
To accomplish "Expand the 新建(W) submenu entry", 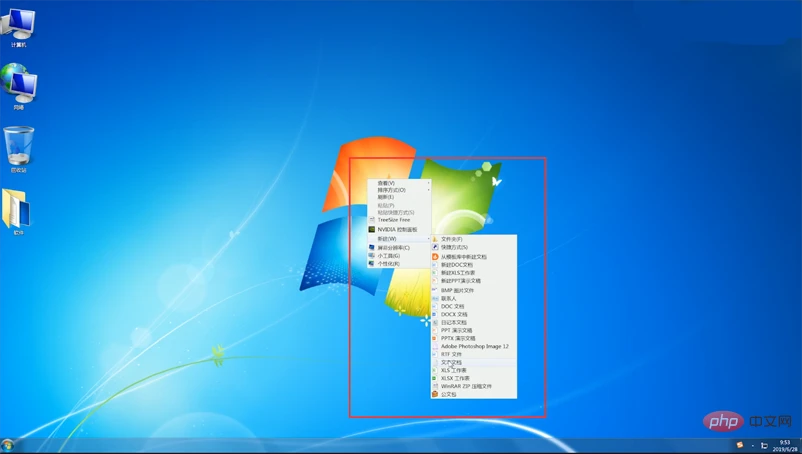I will pyautogui.click(x=399, y=239).
